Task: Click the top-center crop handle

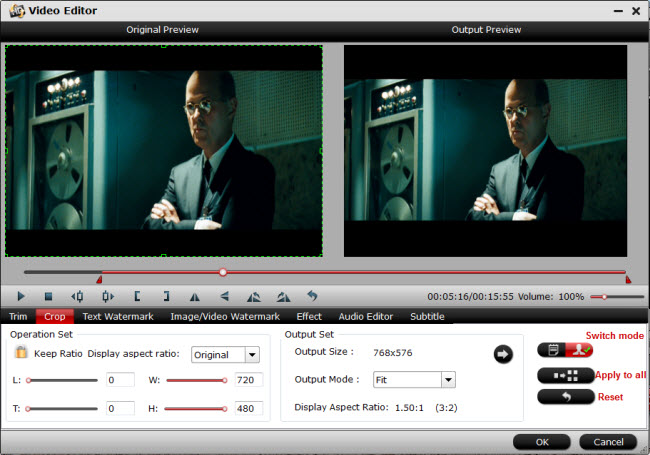Action: point(164,46)
